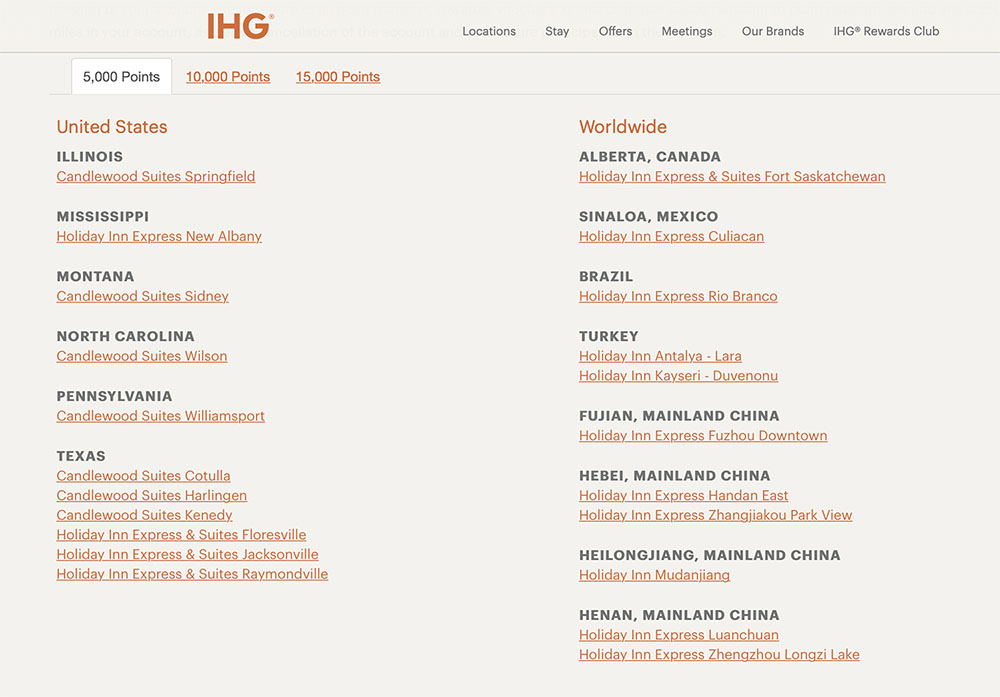
Task: Click the Worldwide heading
Action: (623, 127)
